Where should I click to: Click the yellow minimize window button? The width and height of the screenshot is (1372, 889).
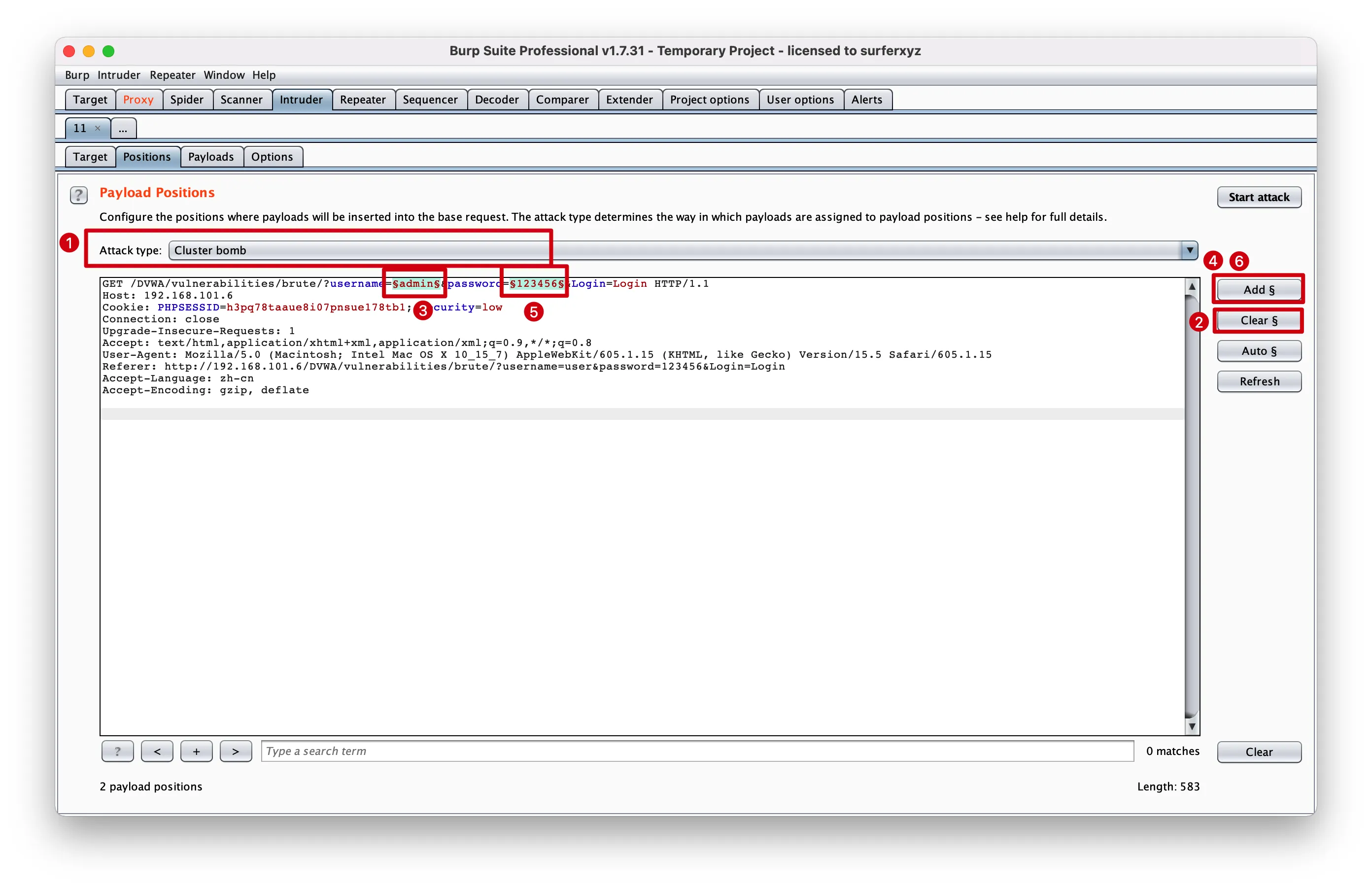tap(89, 51)
